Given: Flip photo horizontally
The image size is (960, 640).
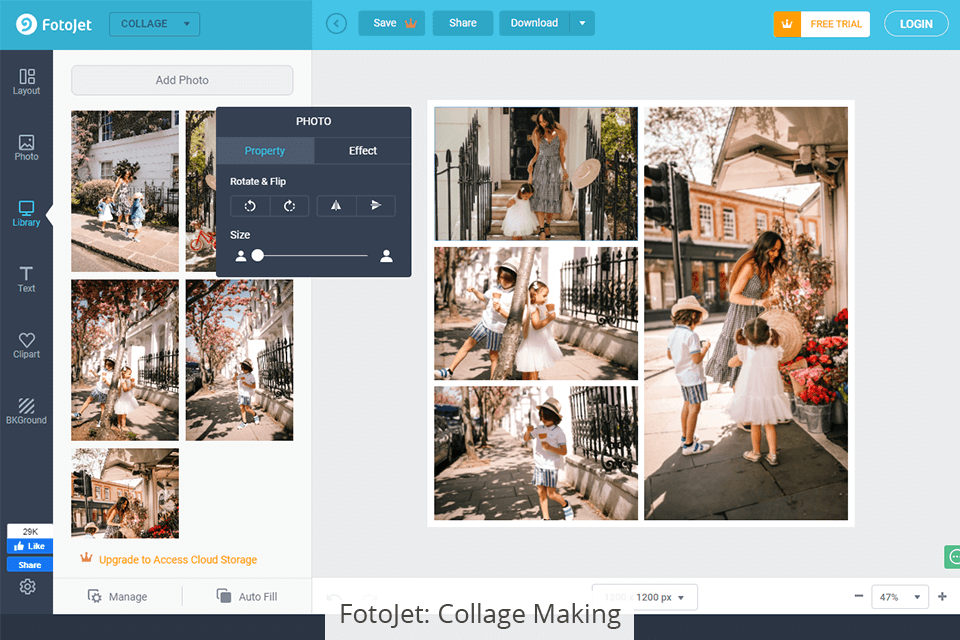Looking at the screenshot, I should pos(336,206).
